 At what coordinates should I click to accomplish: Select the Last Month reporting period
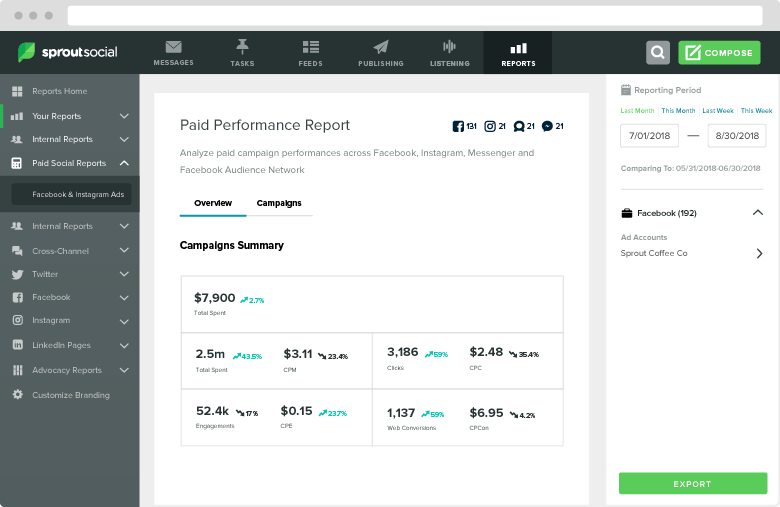click(x=637, y=111)
